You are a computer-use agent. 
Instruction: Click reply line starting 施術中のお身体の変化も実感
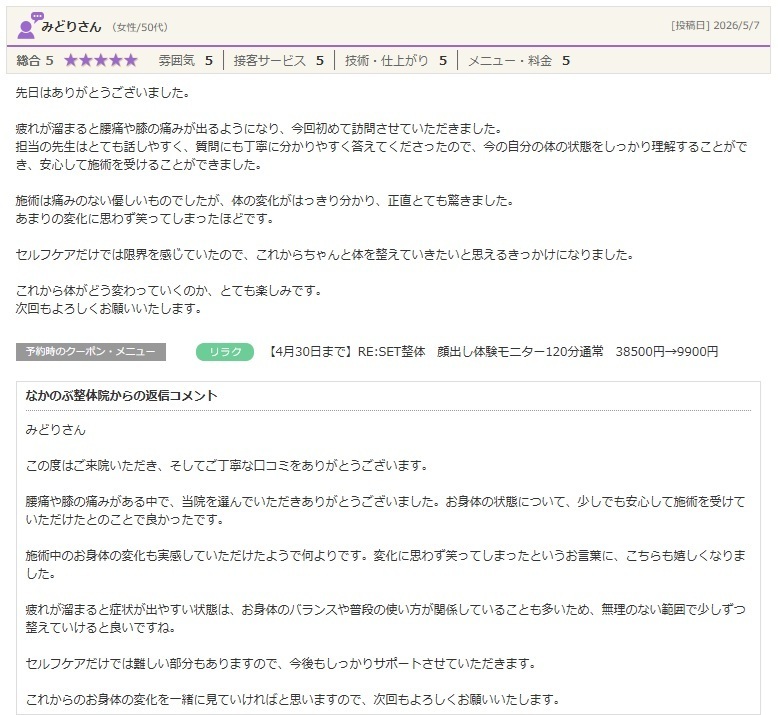386,555
